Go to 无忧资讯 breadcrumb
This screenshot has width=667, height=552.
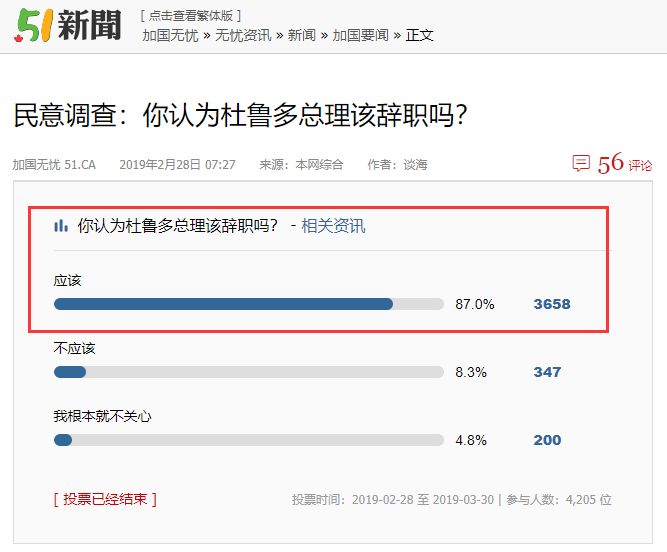tap(243, 35)
